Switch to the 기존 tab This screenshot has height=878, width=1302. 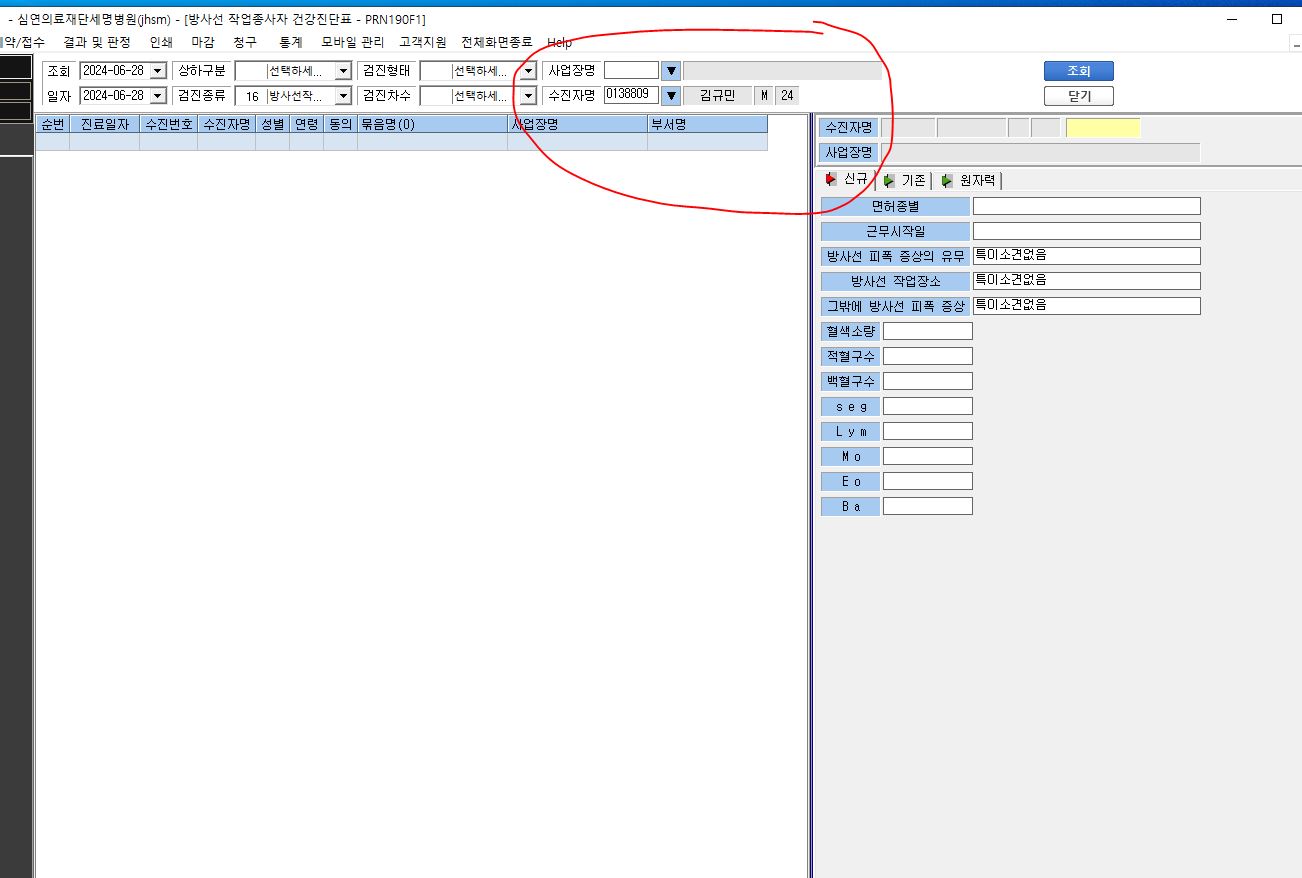905,181
